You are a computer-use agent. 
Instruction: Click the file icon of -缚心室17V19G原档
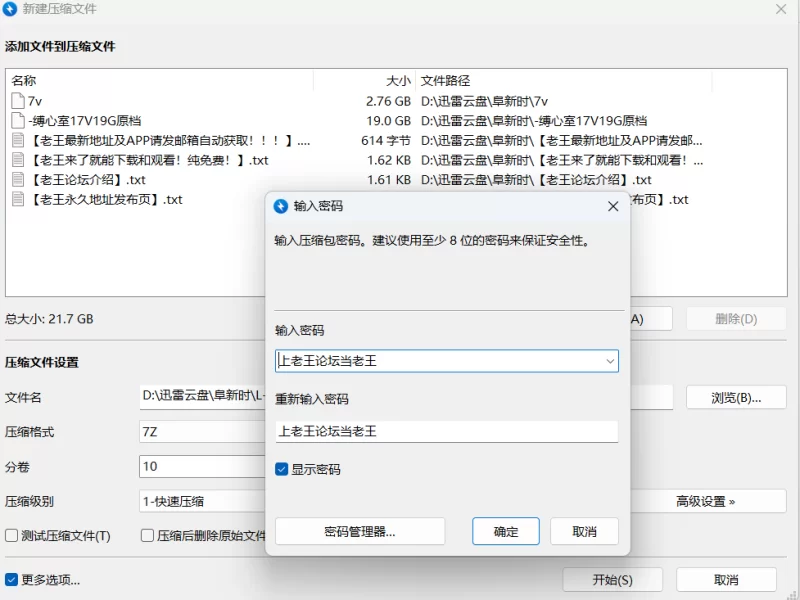point(18,120)
